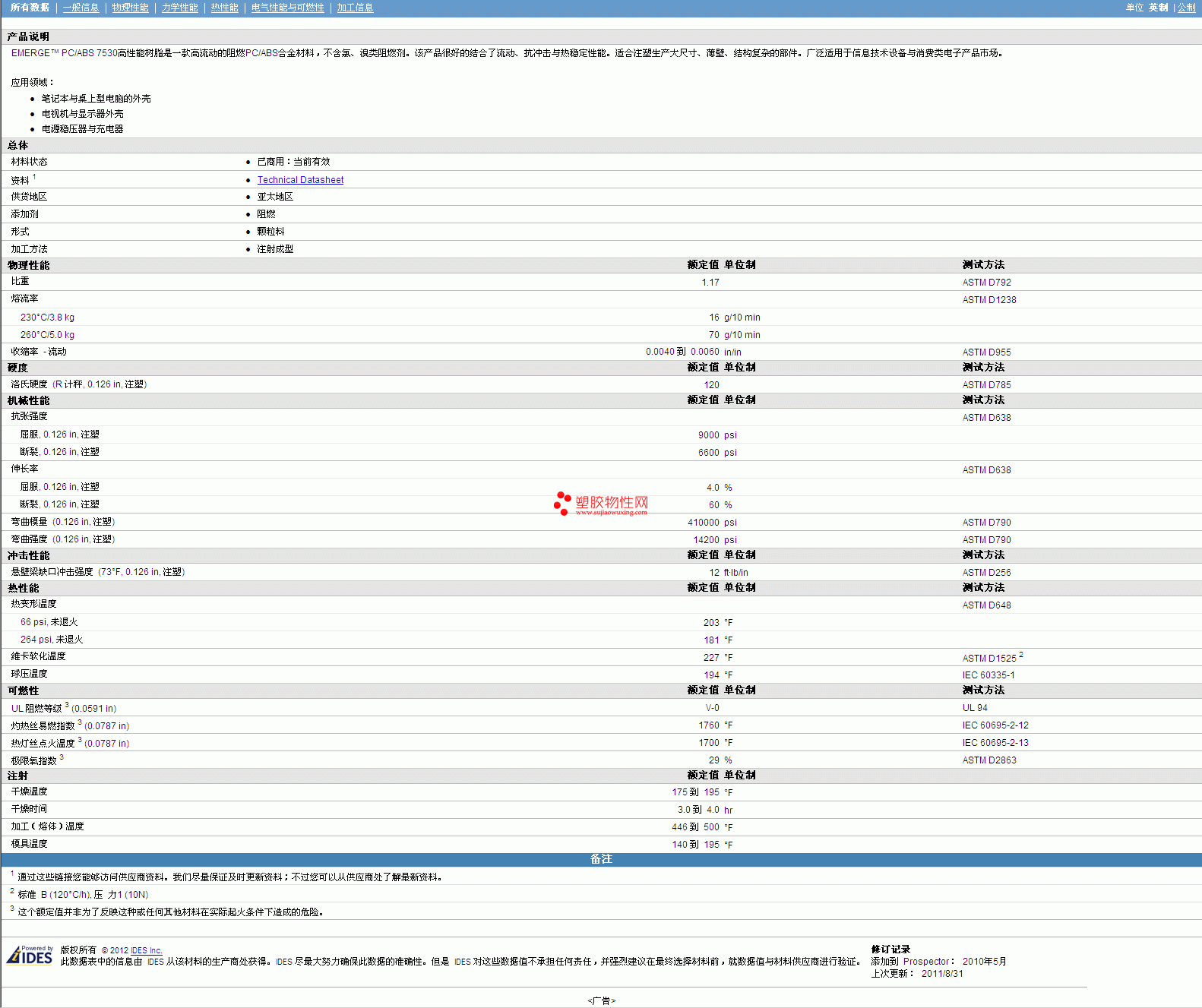
Task: Open the 电气性能与可燃性 tab
Action: pos(287,8)
